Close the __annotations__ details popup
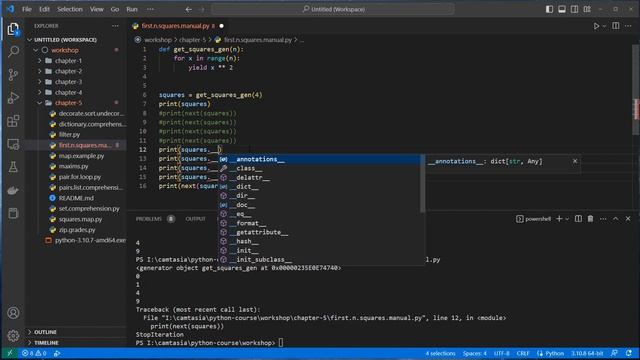640x360 pixels. point(575,161)
